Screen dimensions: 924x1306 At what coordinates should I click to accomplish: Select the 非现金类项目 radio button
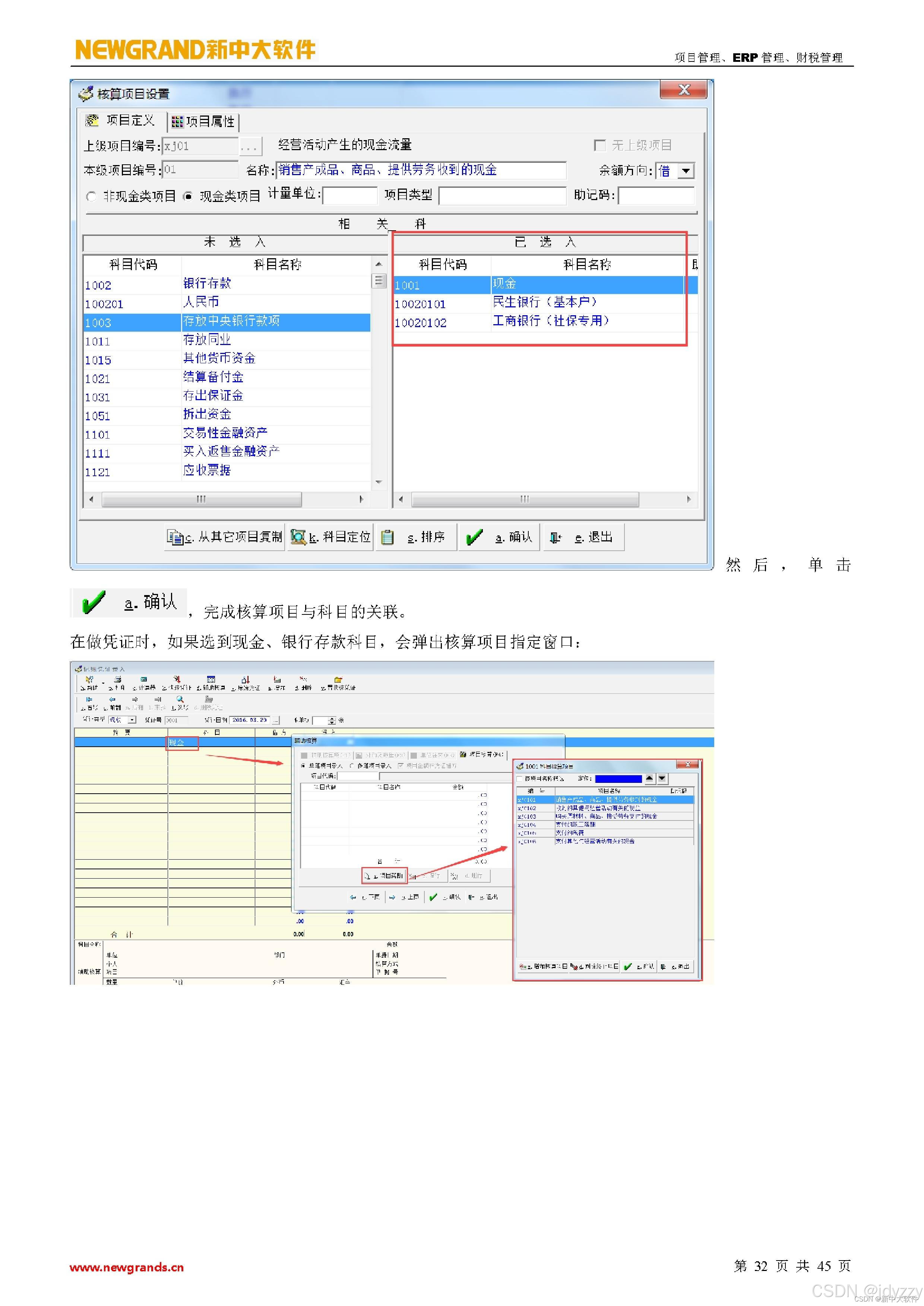click(91, 196)
